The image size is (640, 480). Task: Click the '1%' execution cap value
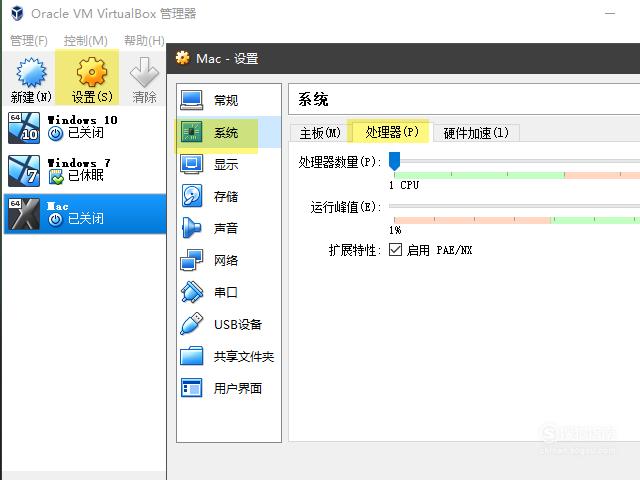click(x=395, y=230)
